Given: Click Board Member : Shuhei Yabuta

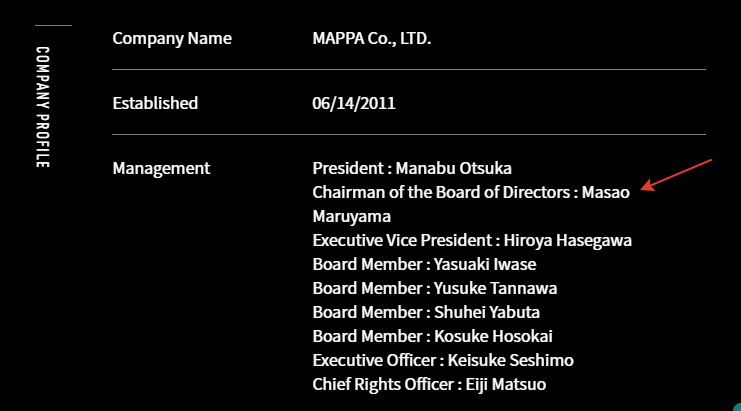Looking at the screenshot, I should coord(426,312).
